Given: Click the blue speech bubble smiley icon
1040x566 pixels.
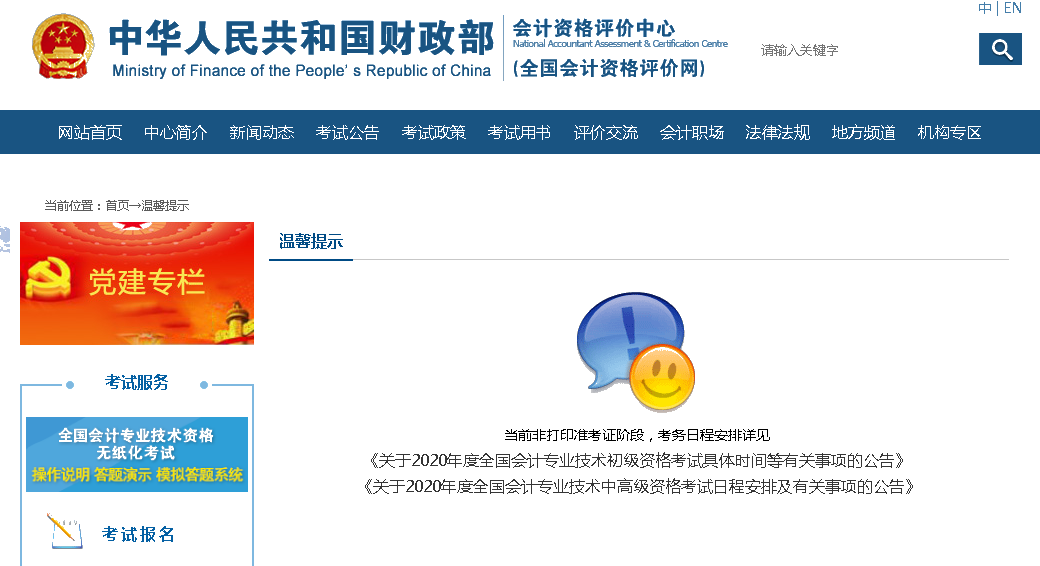Looking at the screenshot, I should click(x=635, y=352).
